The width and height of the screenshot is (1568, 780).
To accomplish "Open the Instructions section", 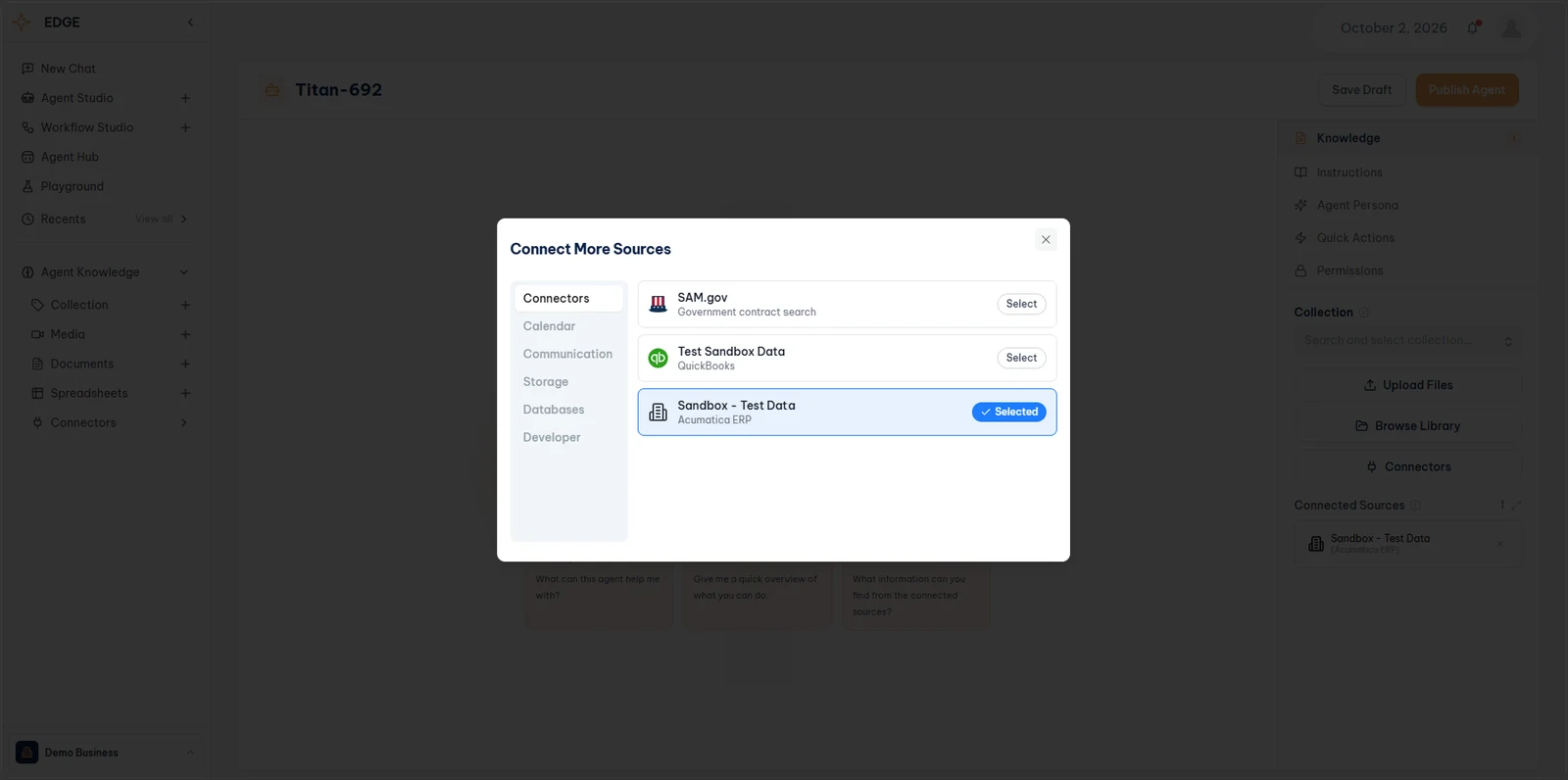I will [x=1407, y=172].
